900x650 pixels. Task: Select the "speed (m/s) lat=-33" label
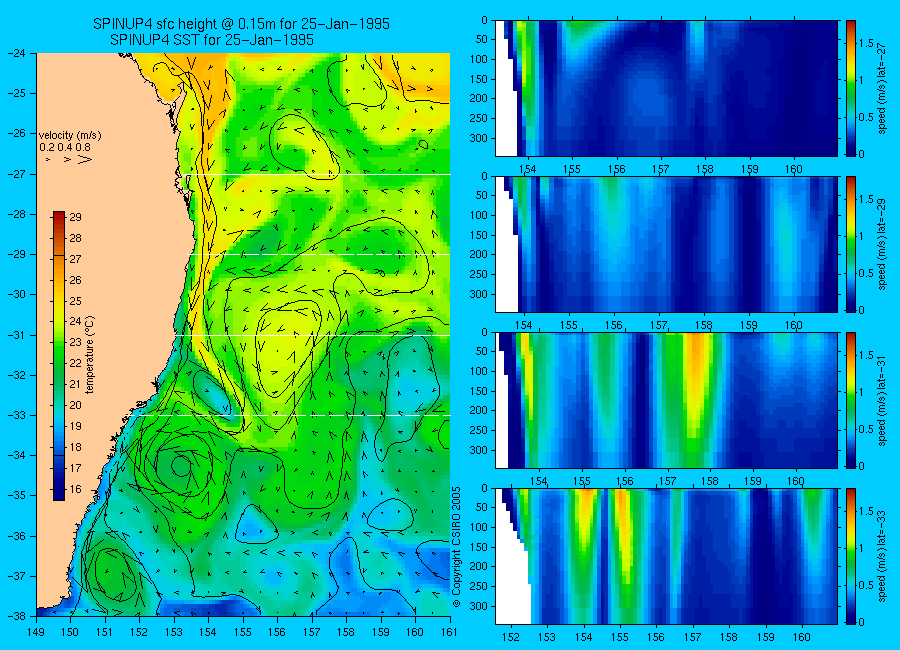[882, 556]
